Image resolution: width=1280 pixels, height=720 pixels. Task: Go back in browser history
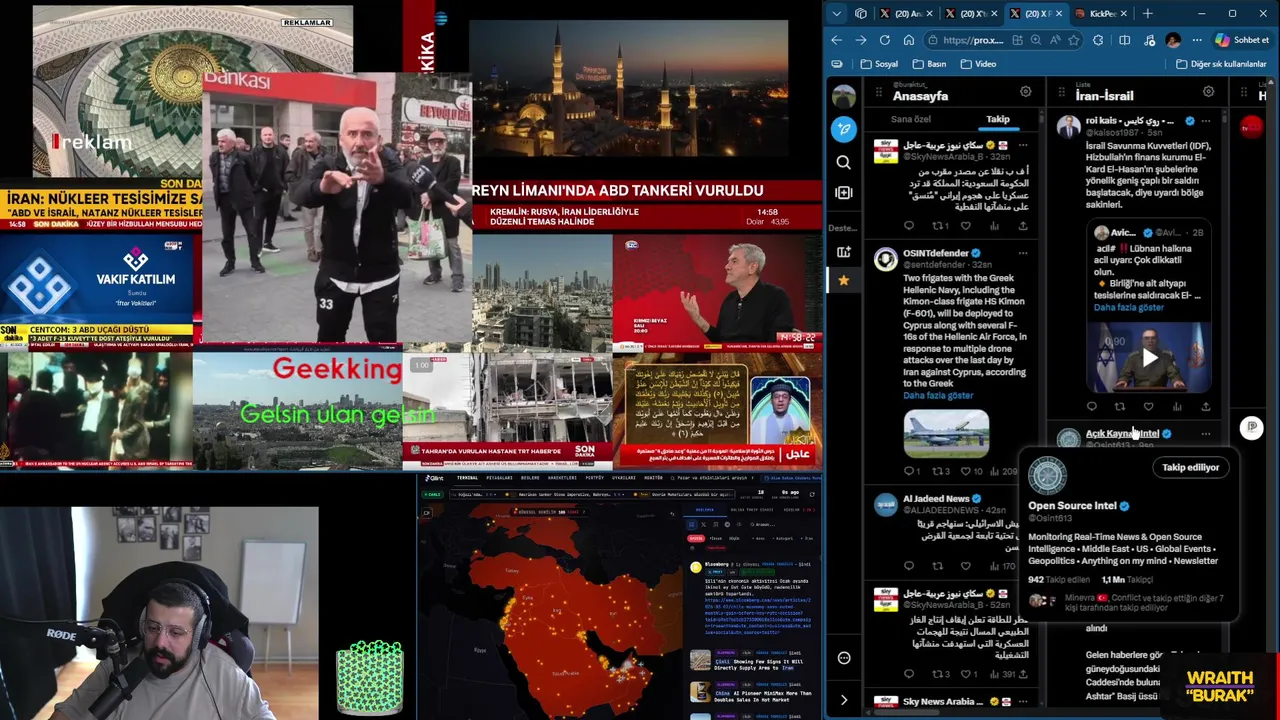click(837, 40)
